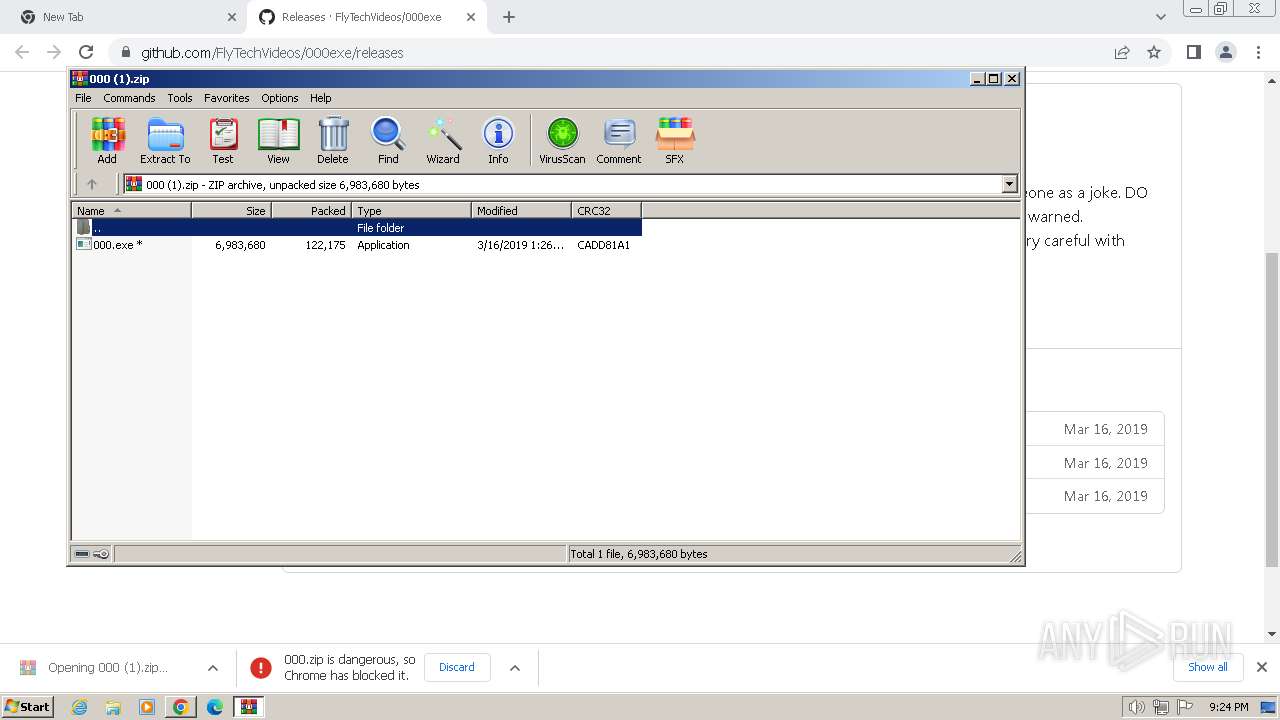Expand the archive path dropdown
The image size is (1280, 720).
(x=1009, y=184)
